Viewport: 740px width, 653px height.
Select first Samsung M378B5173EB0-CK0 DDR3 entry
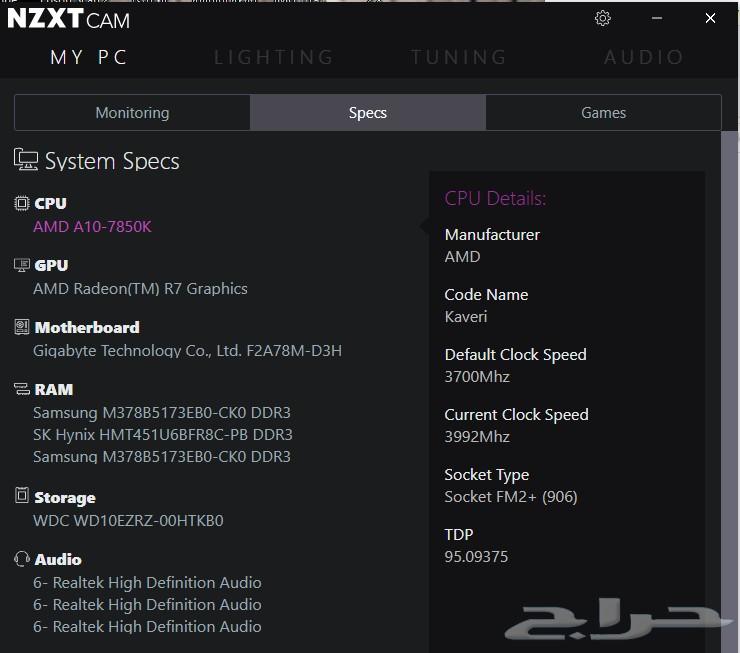162,413
